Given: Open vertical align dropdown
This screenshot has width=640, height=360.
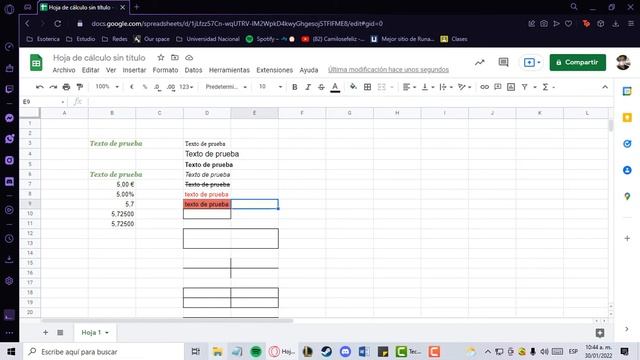Looking at the screenshot, I should [427, 87].
